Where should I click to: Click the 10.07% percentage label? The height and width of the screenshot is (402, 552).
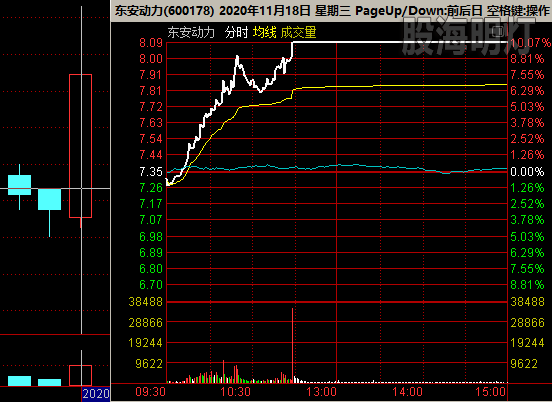[x=530, y=43]
